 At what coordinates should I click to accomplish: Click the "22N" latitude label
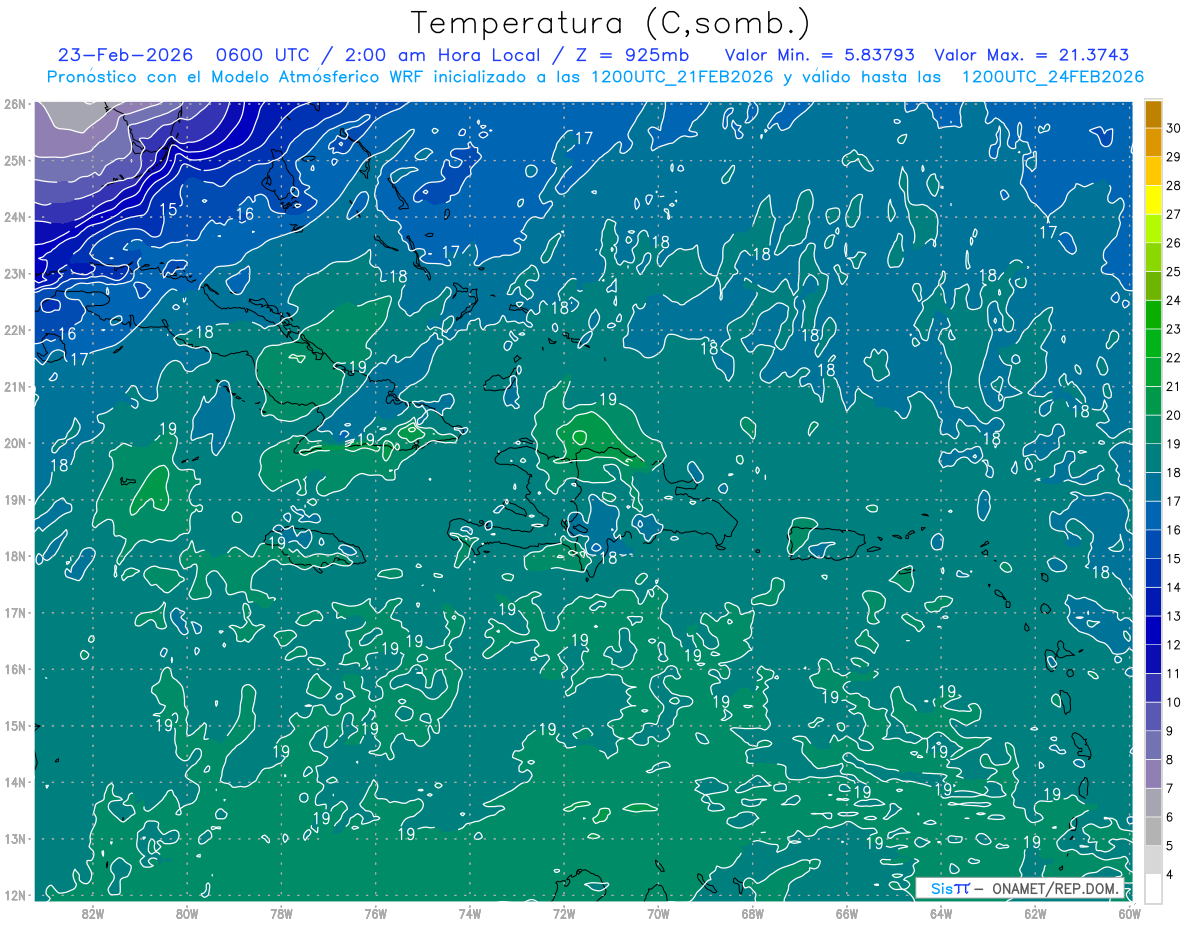[15, 330]
